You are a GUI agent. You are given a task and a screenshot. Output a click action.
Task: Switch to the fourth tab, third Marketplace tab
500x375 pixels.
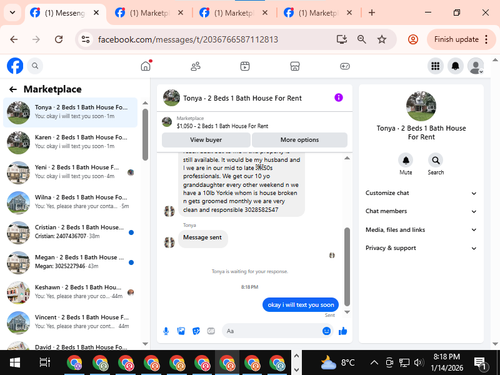[318, 13]
